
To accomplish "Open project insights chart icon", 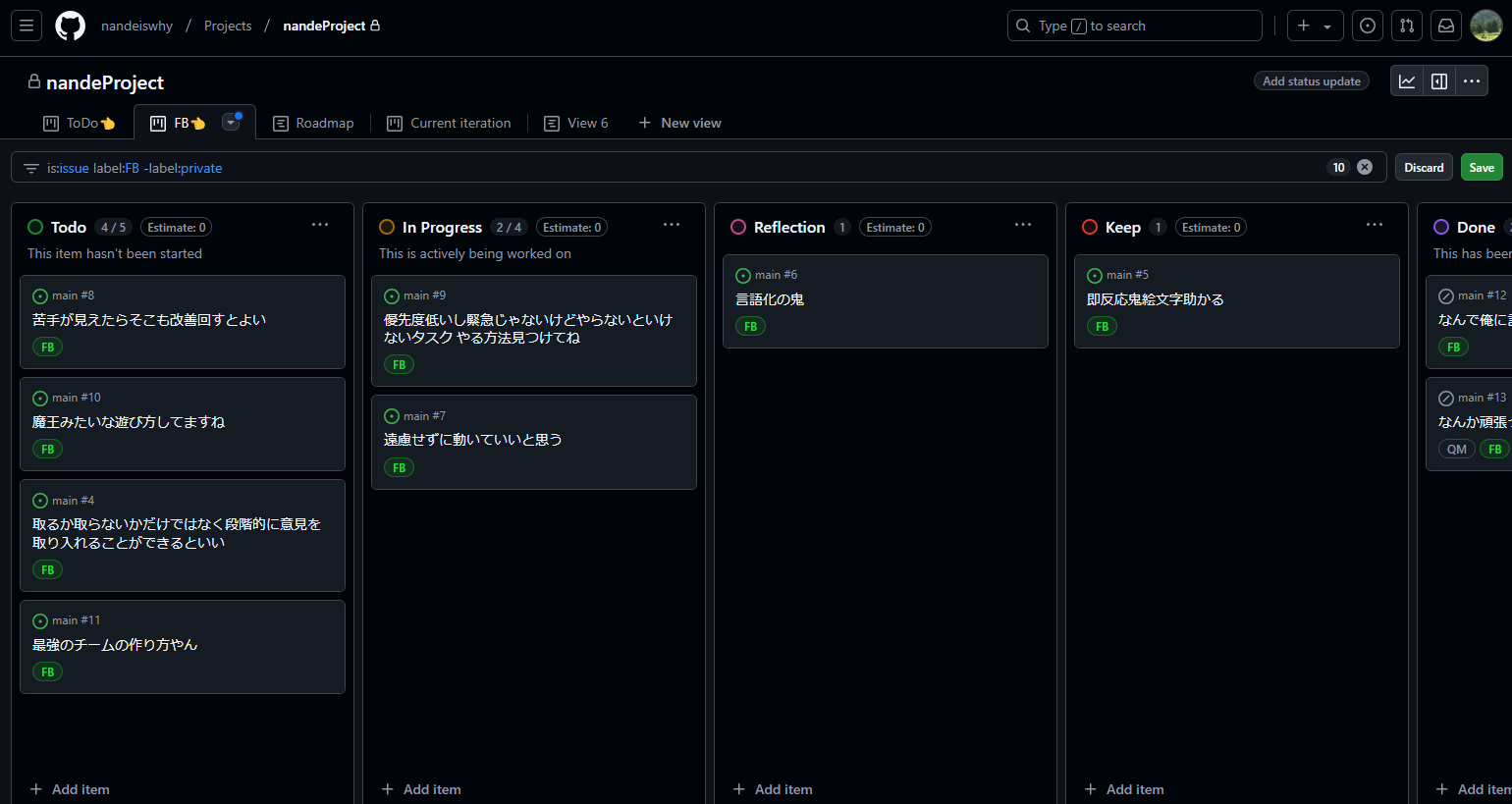I will [1407, 81].
